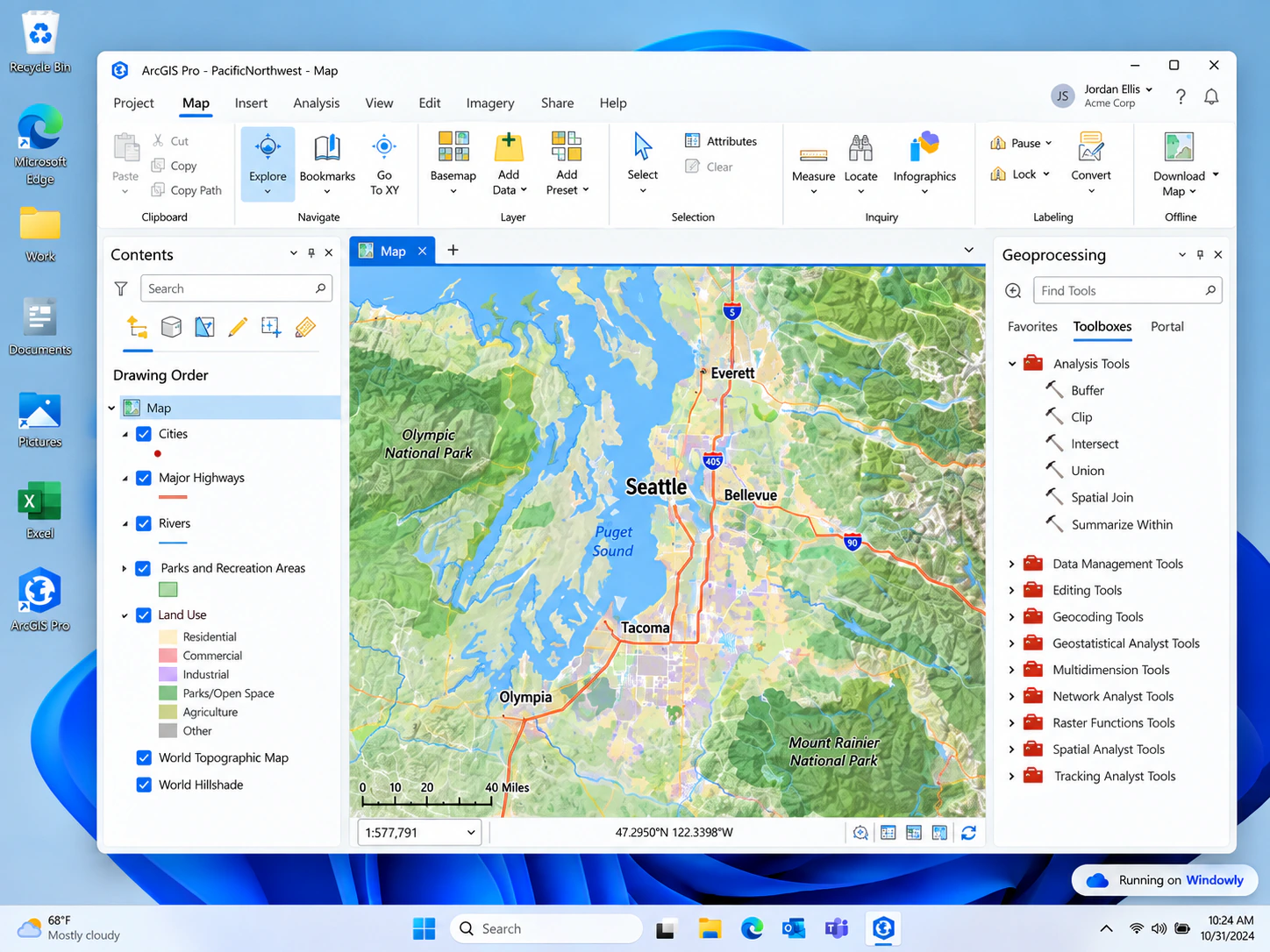The width and height of the screenshot is (1270, 952).
Task: Toggle the Land Use layer checkbox
Action: point(144,615)
